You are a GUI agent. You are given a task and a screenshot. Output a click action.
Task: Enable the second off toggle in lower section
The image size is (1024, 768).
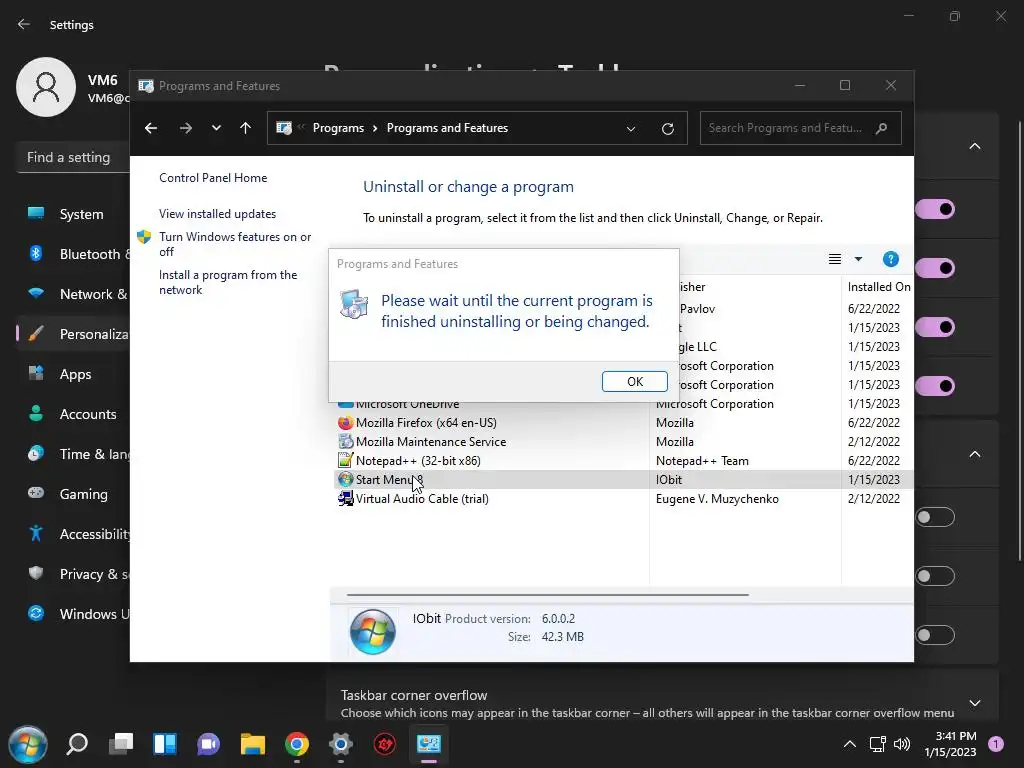[935, 576]
